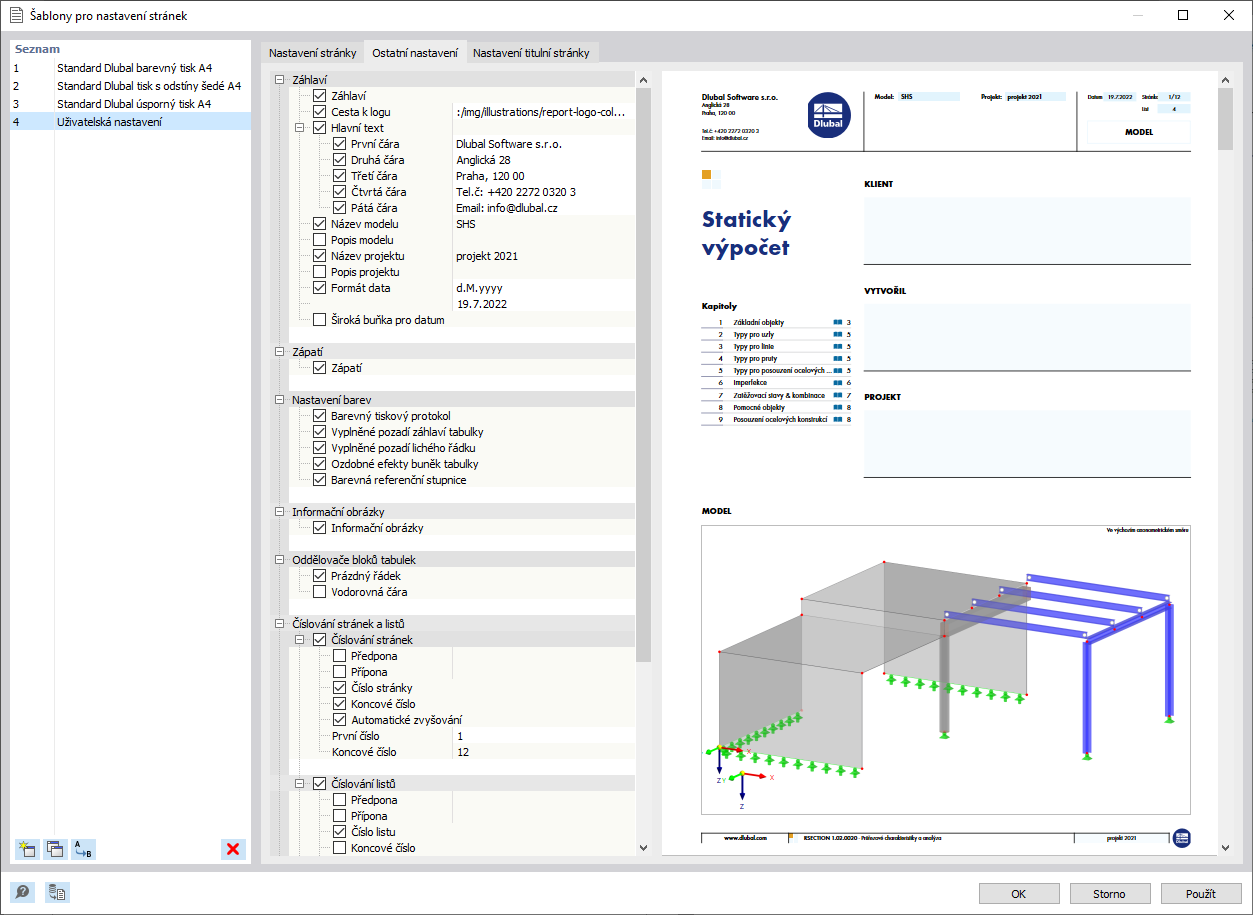Click the První číslo value field
This screenshot has height=915, width=1253.
pos(543,736)
